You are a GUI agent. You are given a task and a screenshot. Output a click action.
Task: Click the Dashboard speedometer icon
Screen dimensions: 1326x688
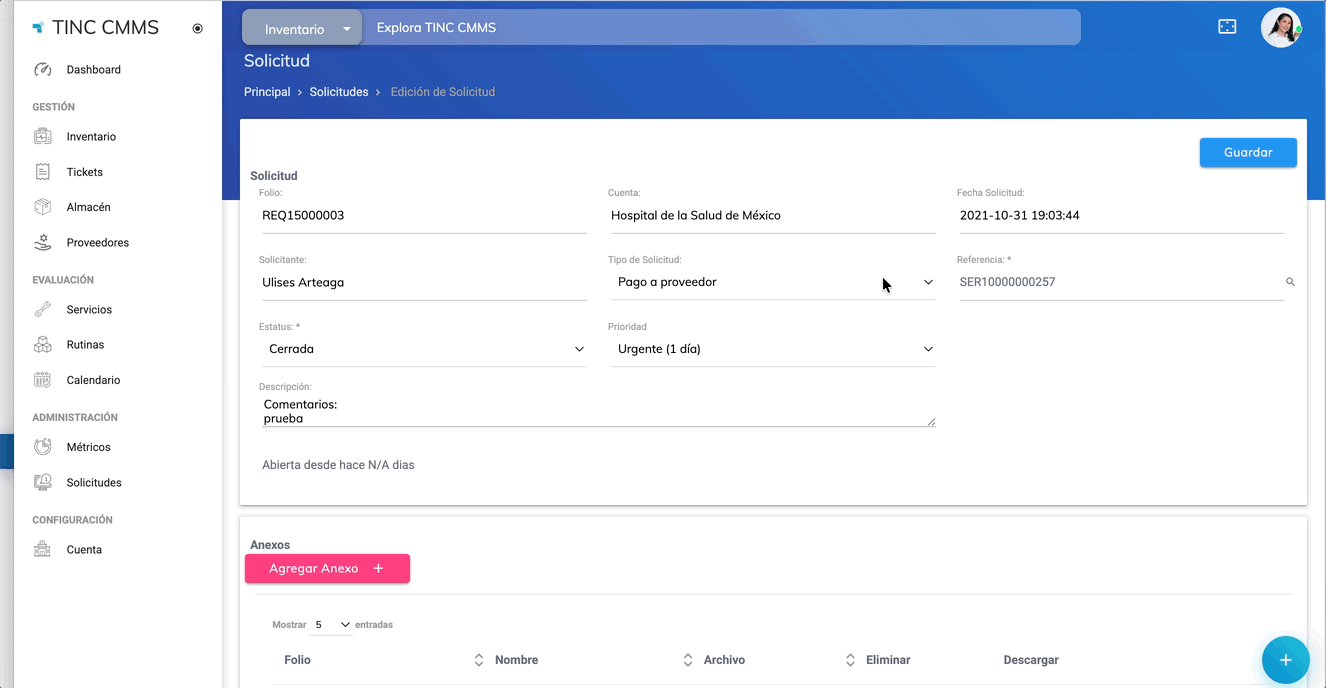[x=42, y=70]
